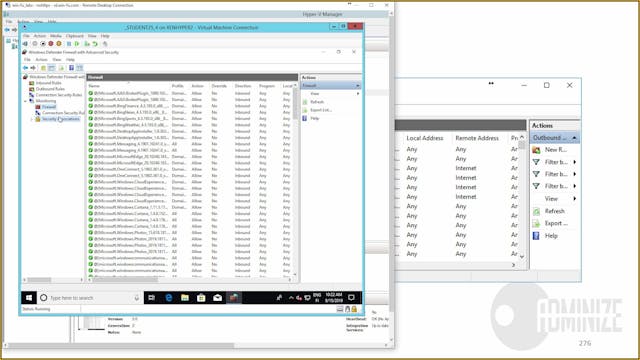
Task: Open the Action menu in the firewall window
Action: [x=41, y=60]
